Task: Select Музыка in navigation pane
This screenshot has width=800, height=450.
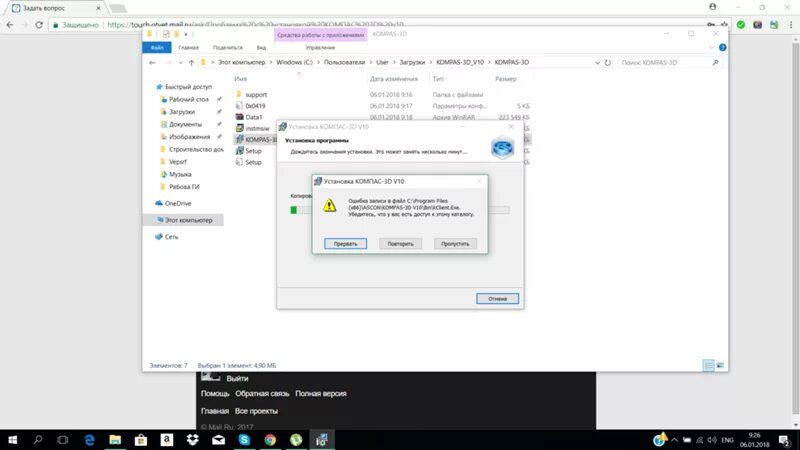Action: pos(180,174)
